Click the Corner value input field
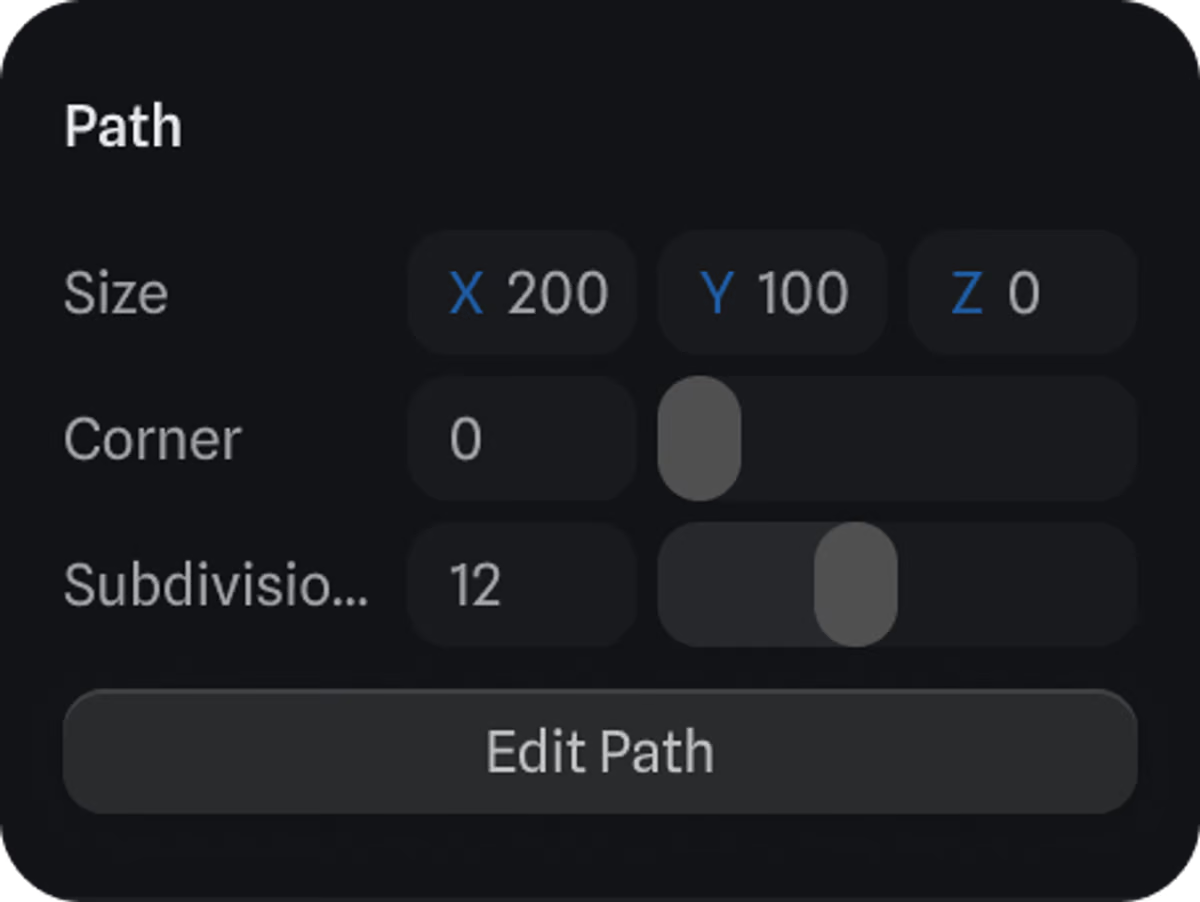 pos(522,439)
